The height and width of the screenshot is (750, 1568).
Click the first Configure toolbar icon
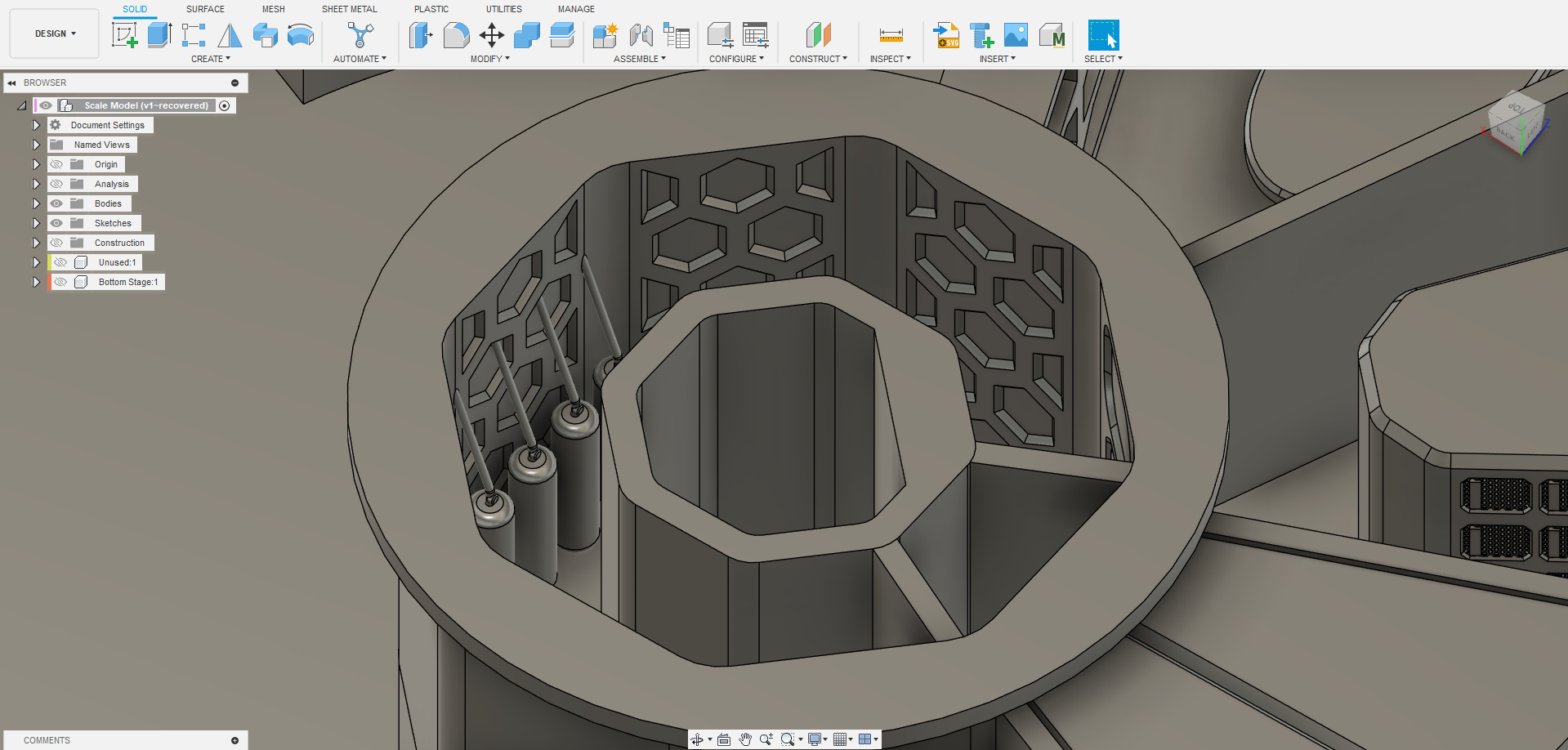(720, 35)
